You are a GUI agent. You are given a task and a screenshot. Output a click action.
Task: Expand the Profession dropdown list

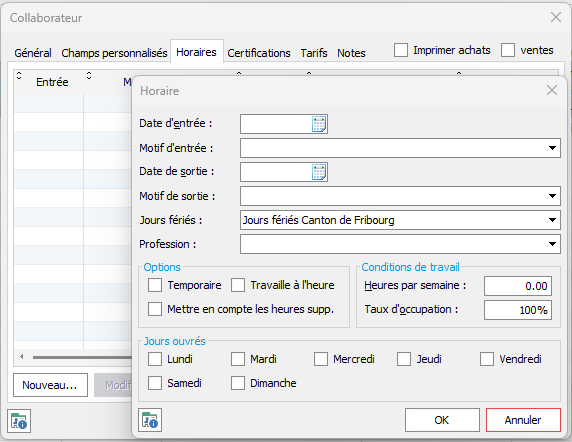coord(552,244)
